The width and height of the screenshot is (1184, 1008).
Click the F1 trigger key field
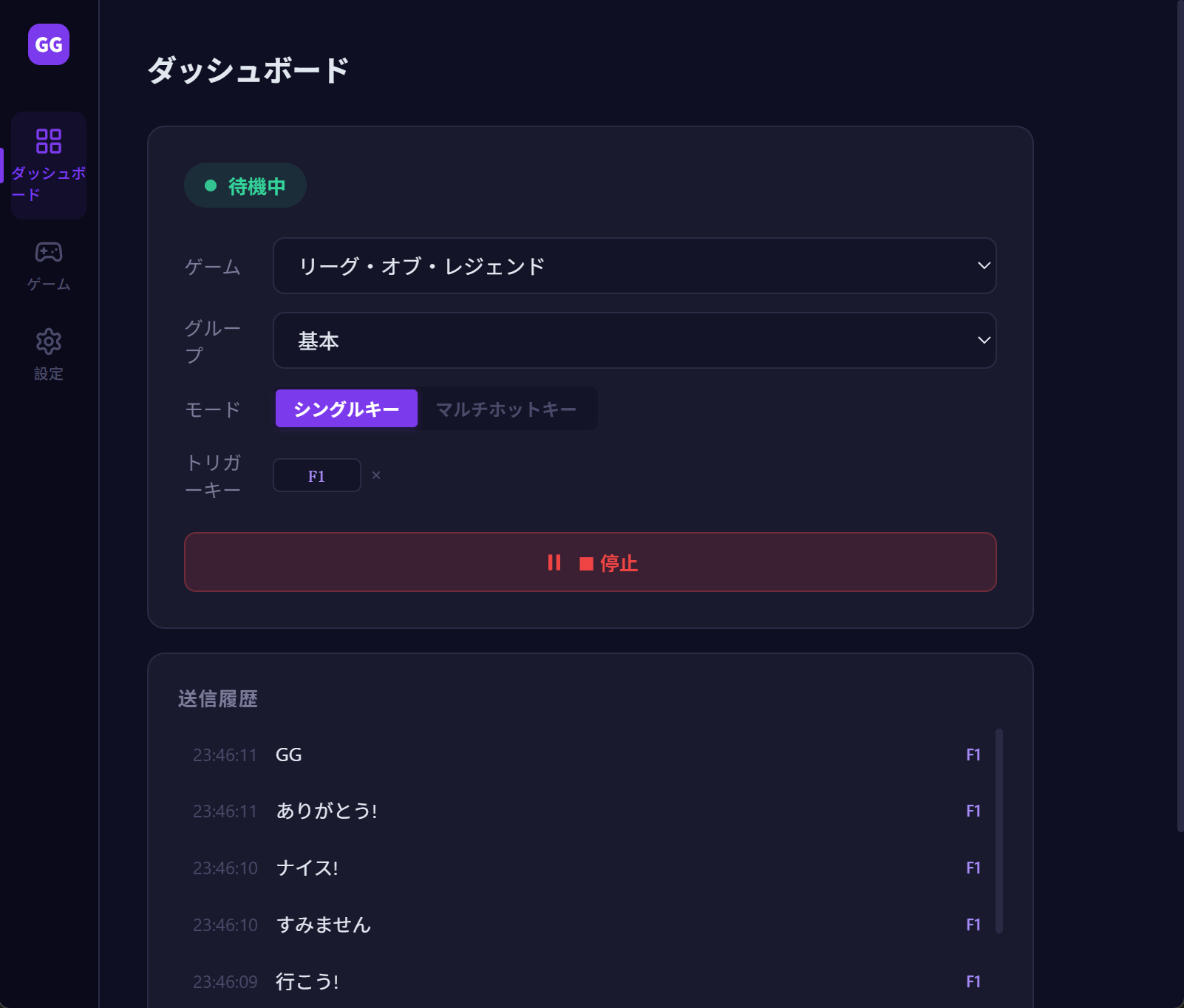[316, 475]
